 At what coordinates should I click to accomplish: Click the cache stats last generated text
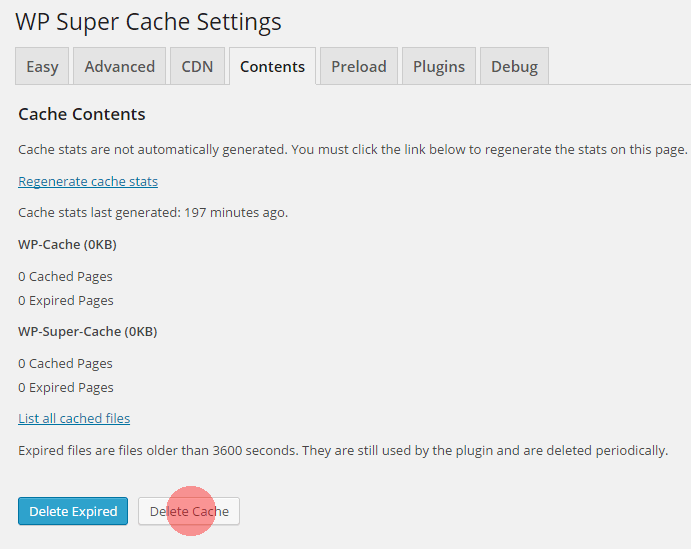[153, 212]
